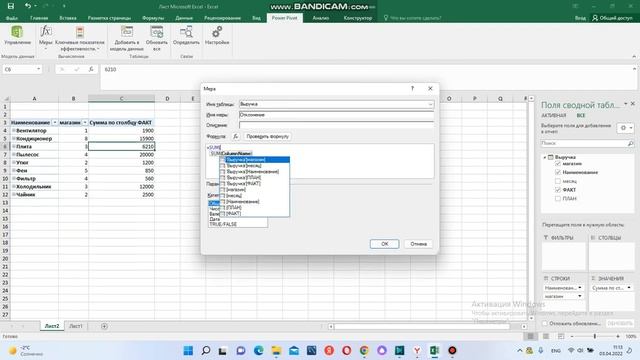Open Ключевые показатели эффективности menu
The height and width of the screenshot is (360, 640).
[x=80, y=38]
